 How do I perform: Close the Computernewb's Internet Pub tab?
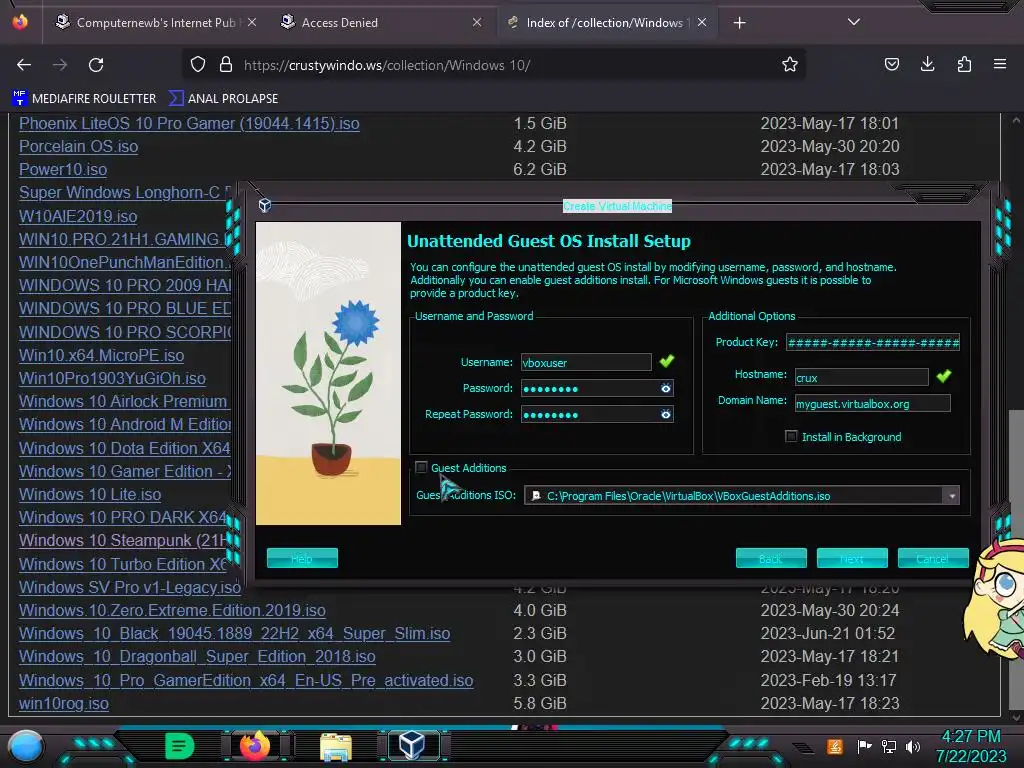point(252,22)
